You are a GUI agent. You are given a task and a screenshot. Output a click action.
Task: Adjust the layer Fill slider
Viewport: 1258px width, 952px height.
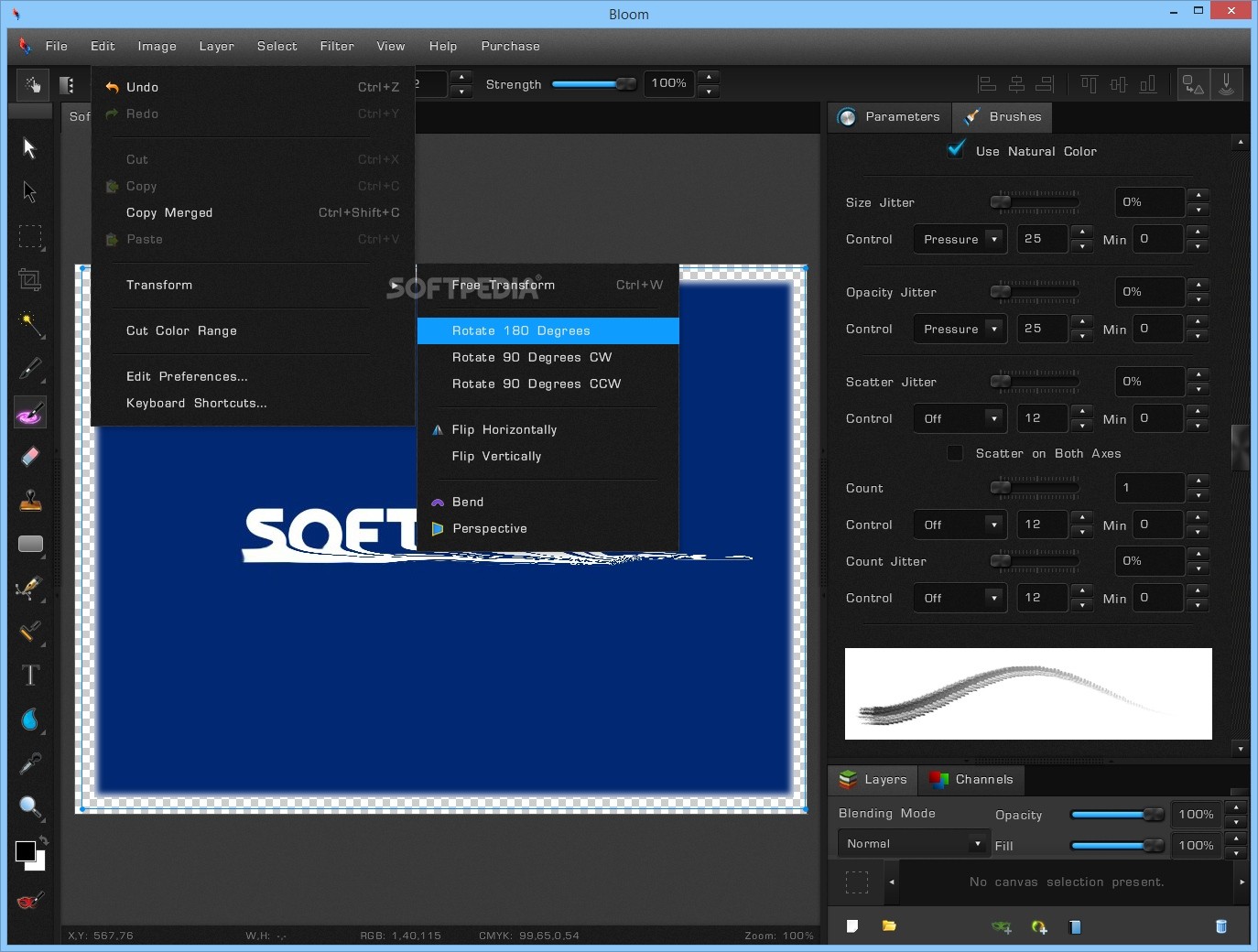pyautogui.click(x=1117, y=846)
